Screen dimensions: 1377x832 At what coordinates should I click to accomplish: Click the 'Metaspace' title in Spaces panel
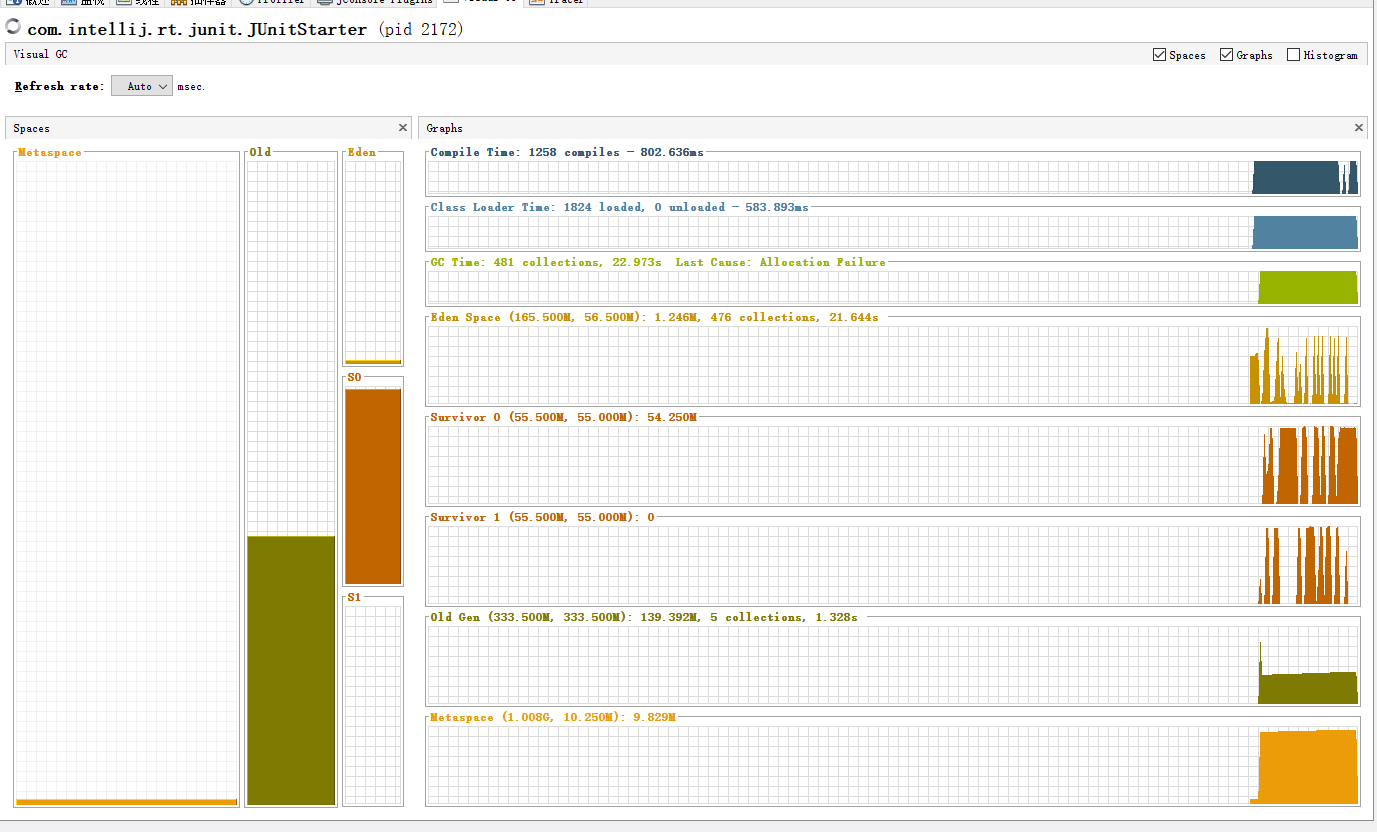coord(50,152)
